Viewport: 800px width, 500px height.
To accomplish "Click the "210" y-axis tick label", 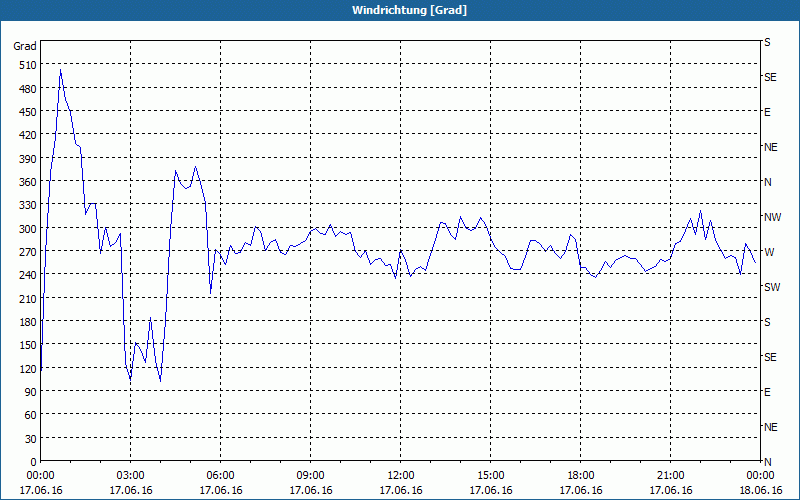I will [x=28, y=298].
